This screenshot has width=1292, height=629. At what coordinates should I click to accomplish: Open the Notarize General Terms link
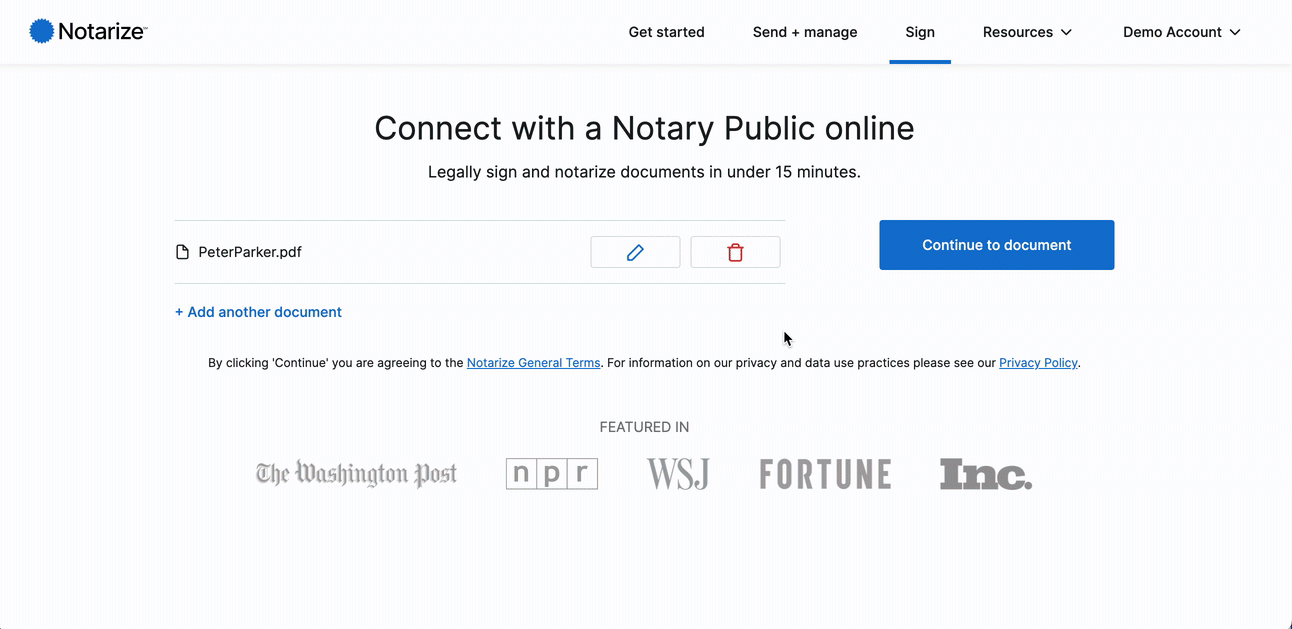(533, 362)
